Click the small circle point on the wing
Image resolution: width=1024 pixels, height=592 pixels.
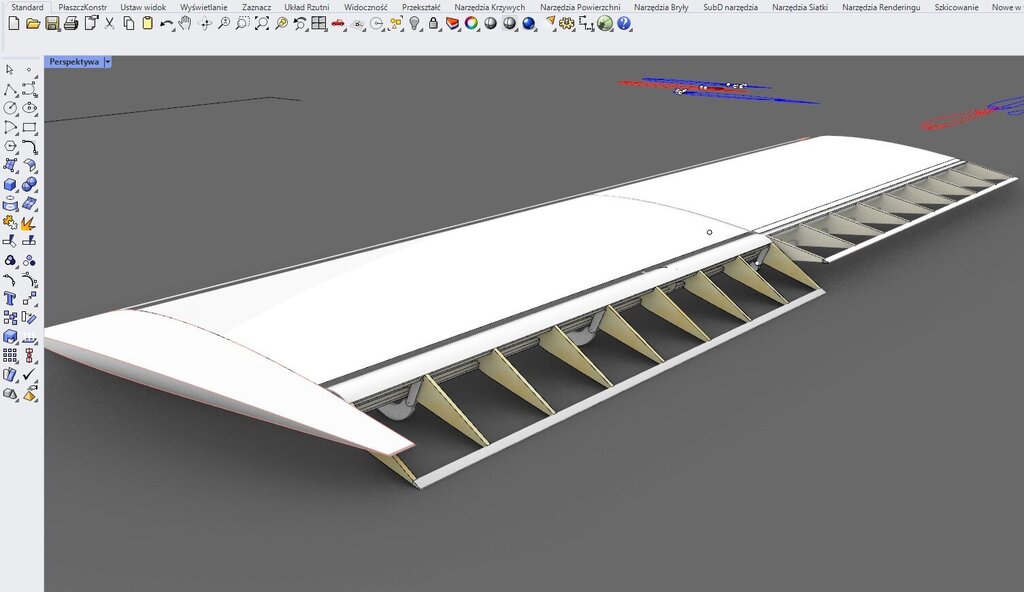coord(709,232)
